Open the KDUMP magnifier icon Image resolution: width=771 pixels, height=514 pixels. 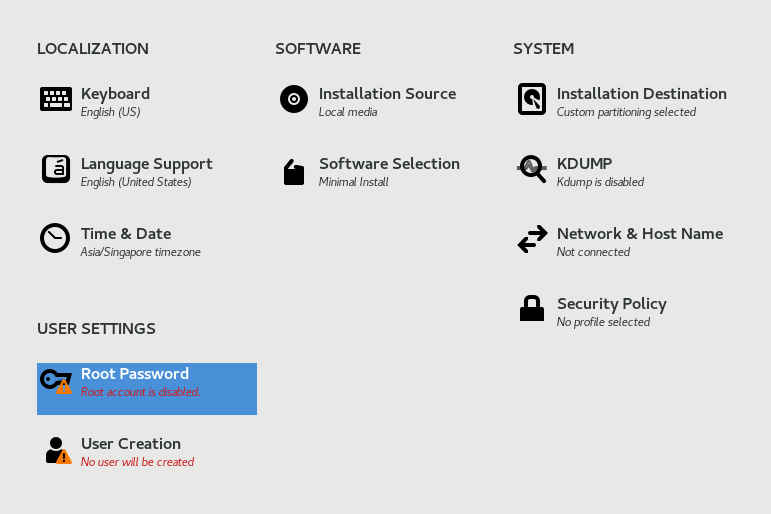coord(532,169)
